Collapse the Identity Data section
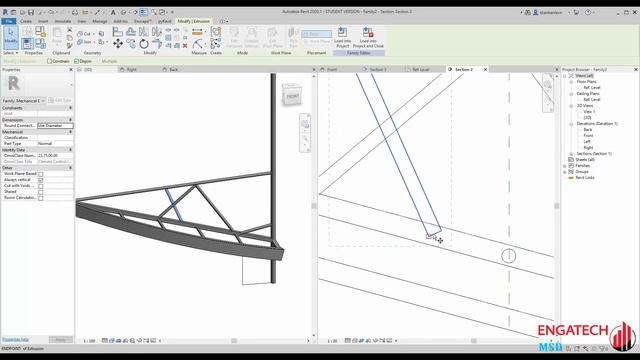 [x=71, y=150]
